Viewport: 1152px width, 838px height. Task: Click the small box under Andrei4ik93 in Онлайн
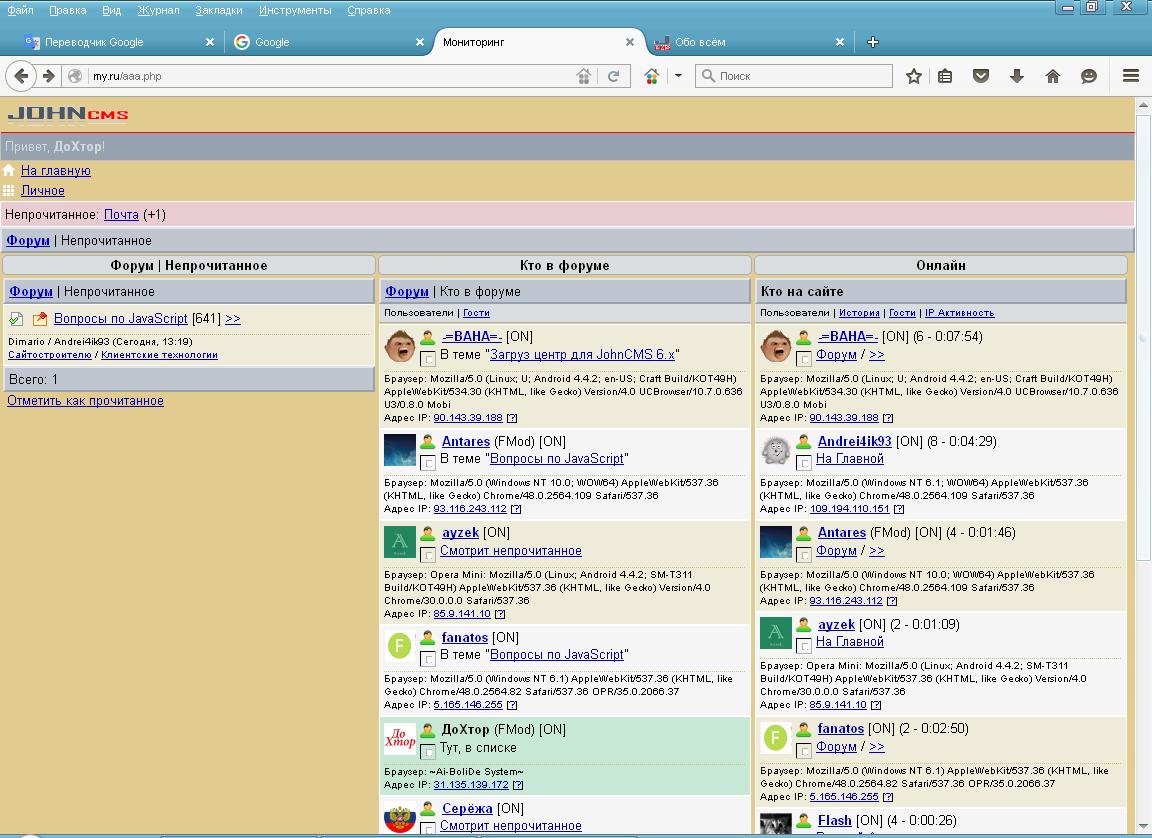pos(804,462)
